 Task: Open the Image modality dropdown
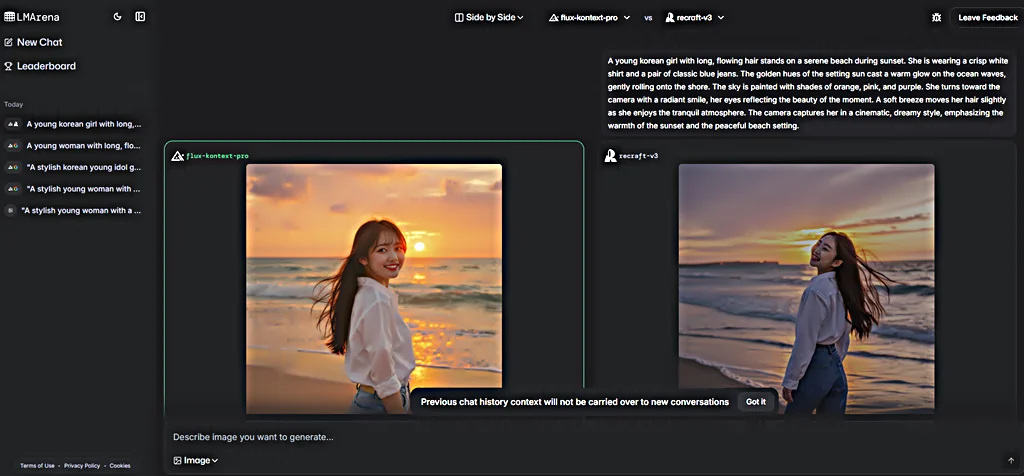pos(196,460)
